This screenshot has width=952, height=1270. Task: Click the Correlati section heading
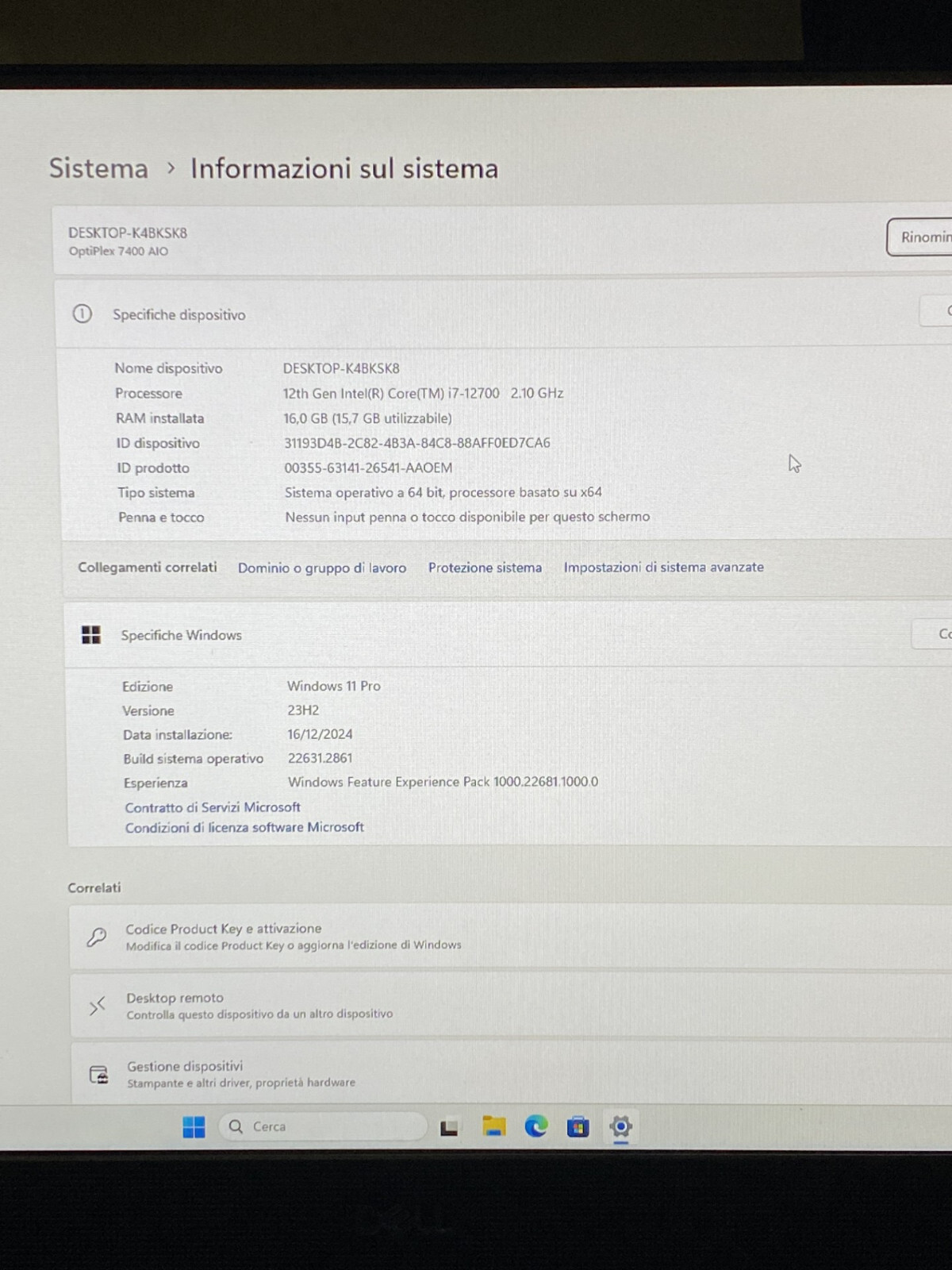pos(94,887)
